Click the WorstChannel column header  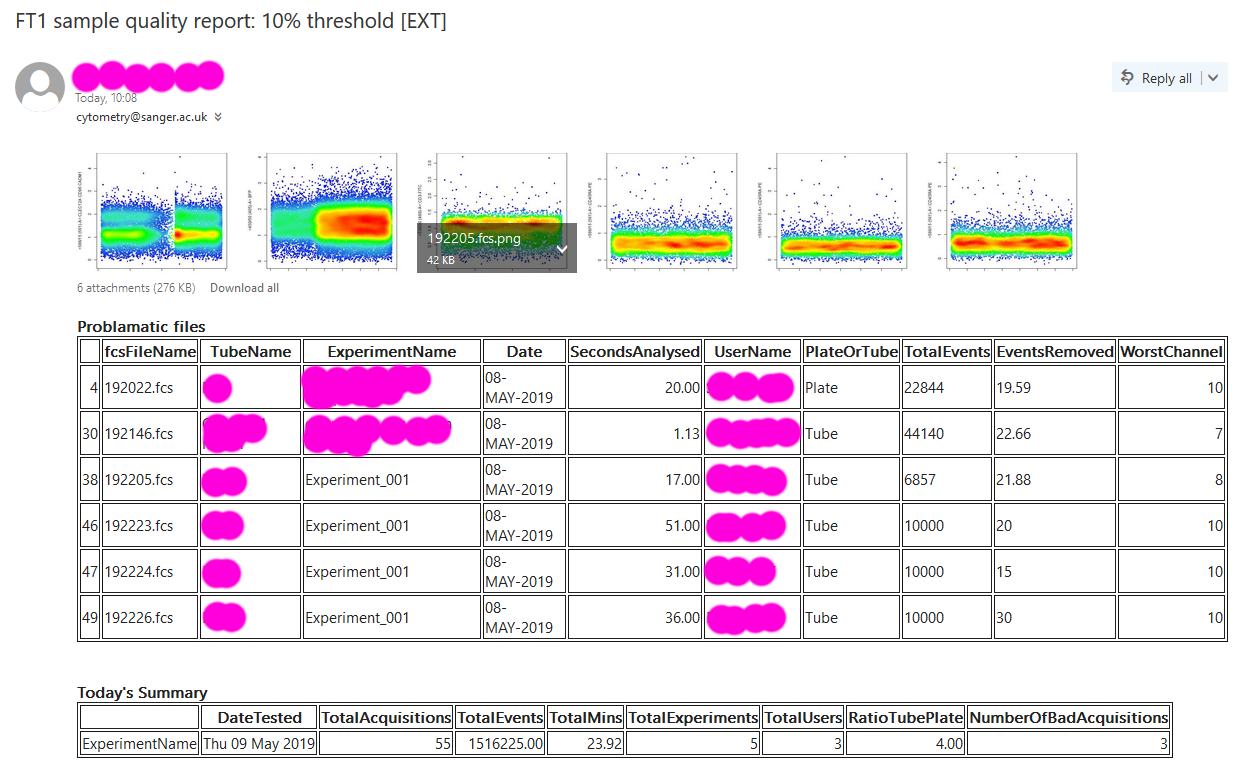(1171, 351)
